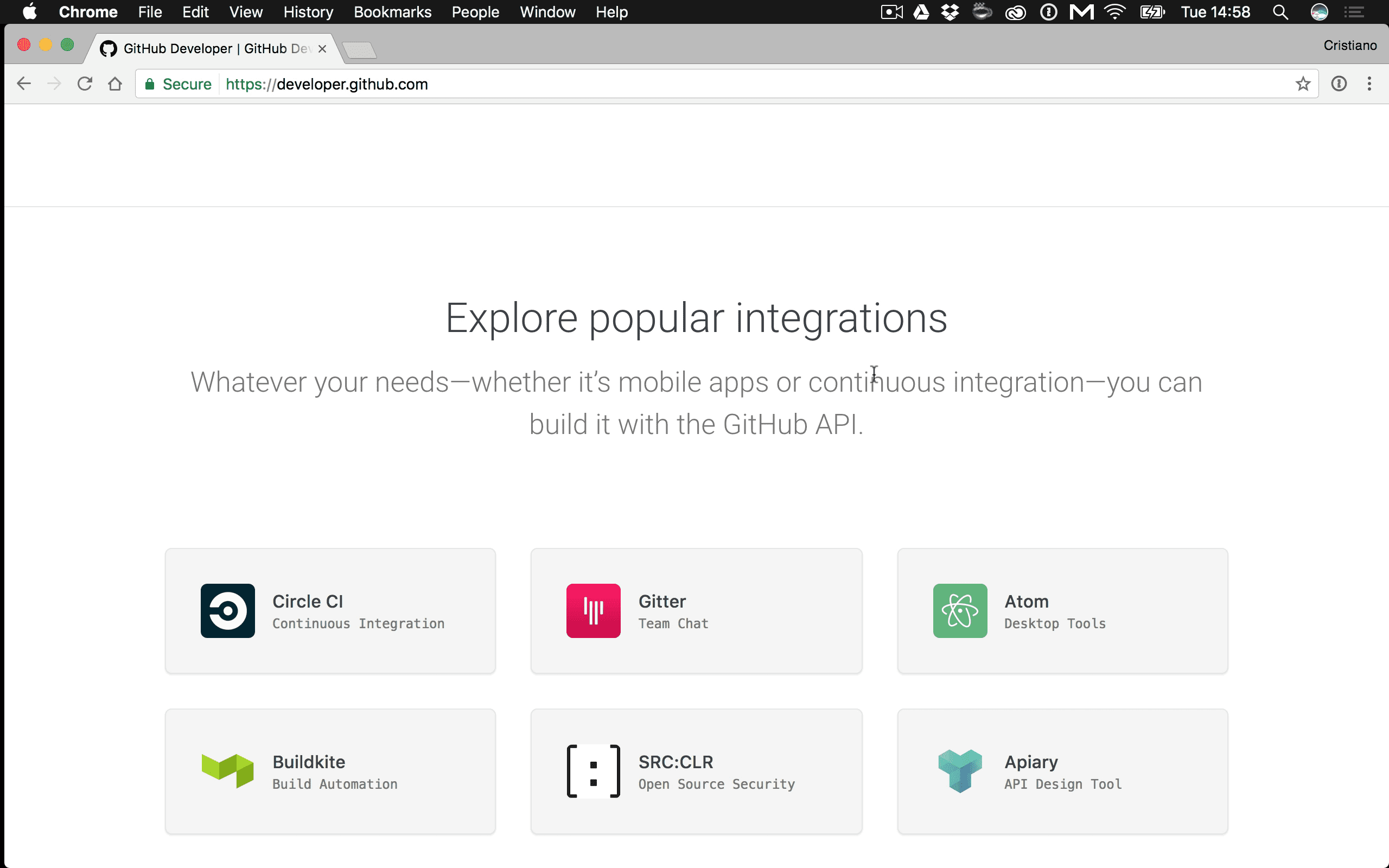Click the browser forward arrow

(54, 84)
